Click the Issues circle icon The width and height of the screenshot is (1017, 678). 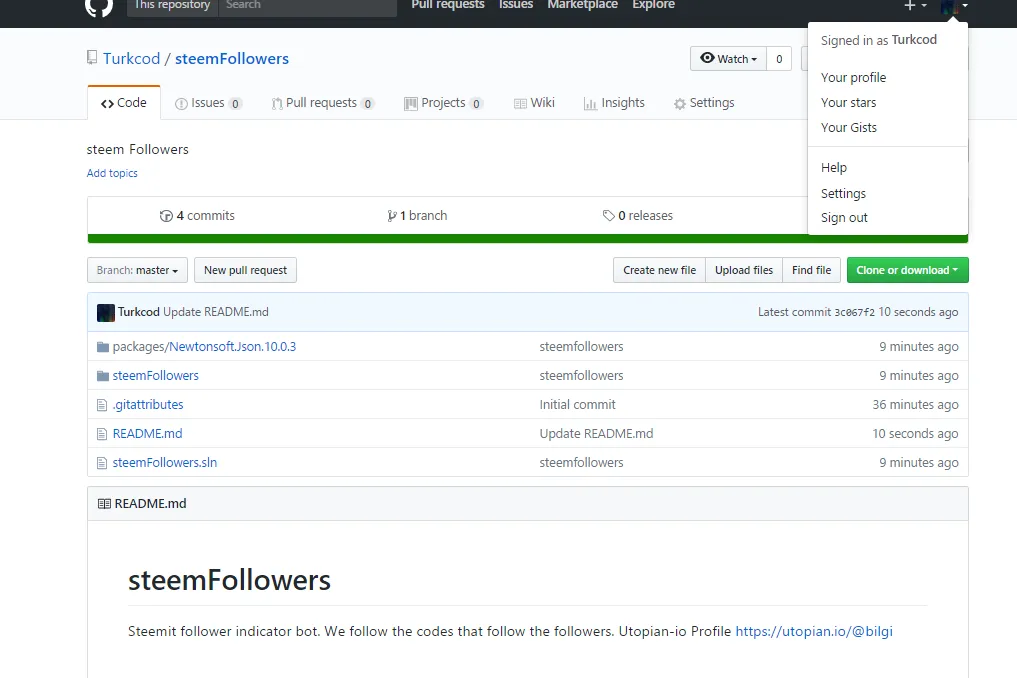click(x=182, y=104)
